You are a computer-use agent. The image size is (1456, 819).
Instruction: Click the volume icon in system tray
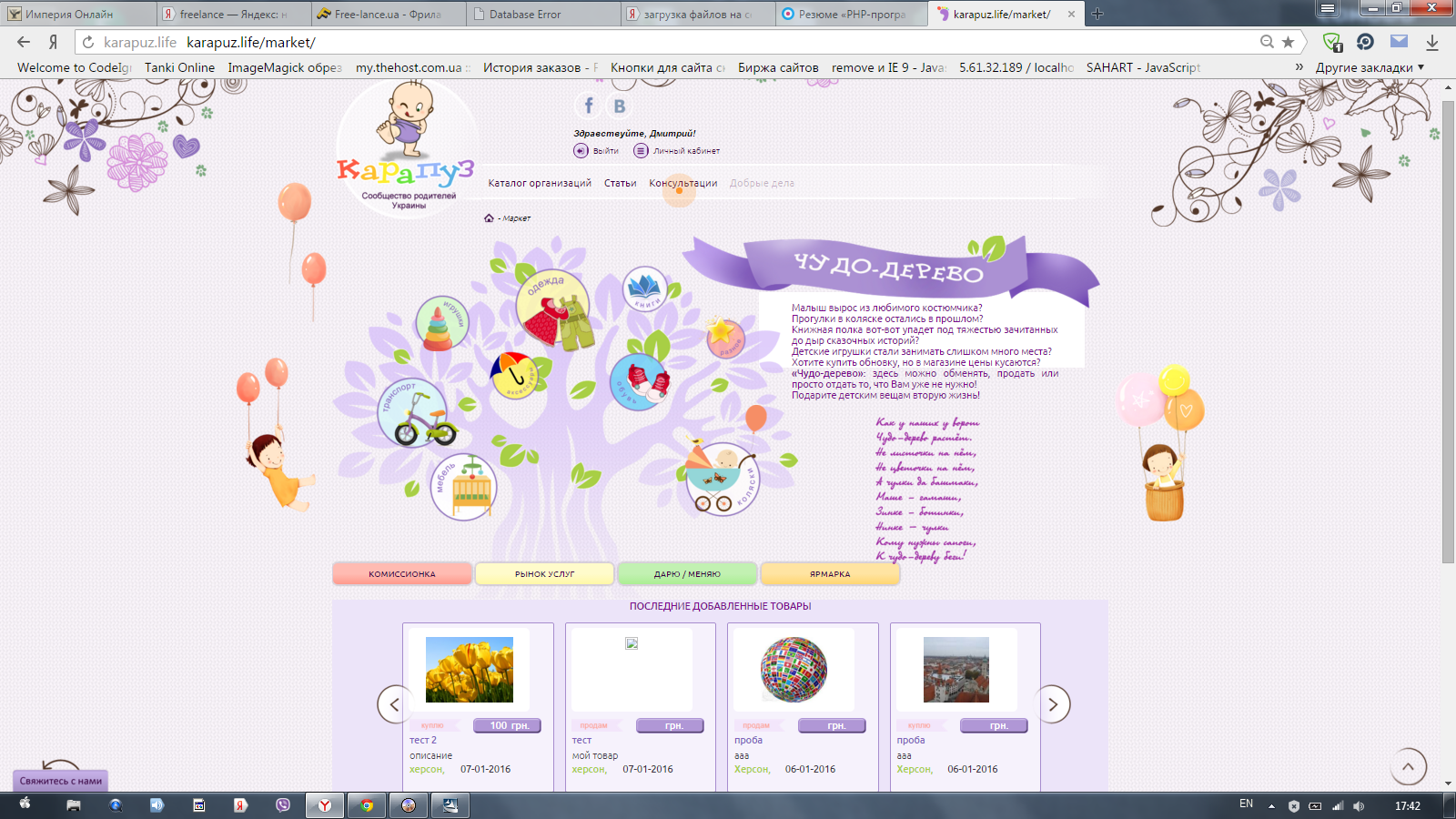pos(1359,806)
